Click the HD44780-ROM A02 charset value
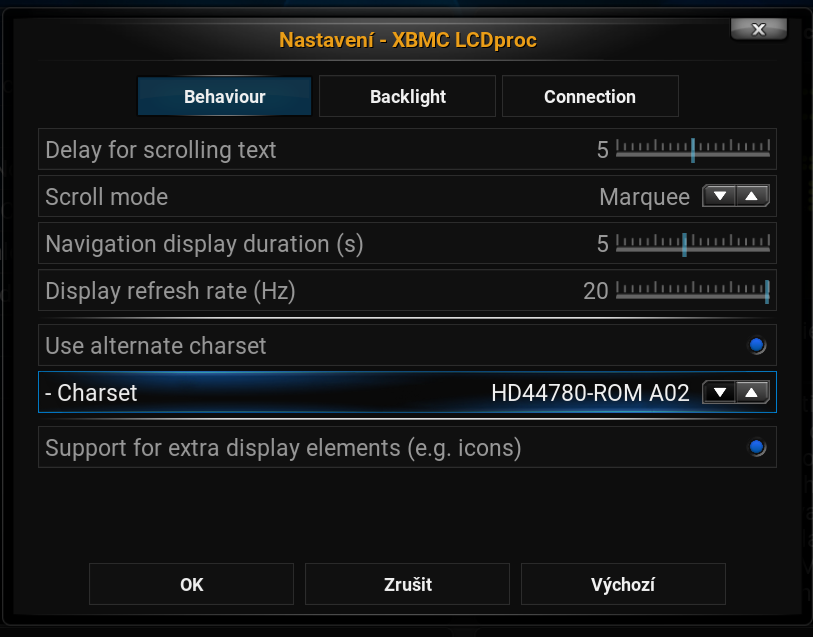 click(x=590, y=393)
